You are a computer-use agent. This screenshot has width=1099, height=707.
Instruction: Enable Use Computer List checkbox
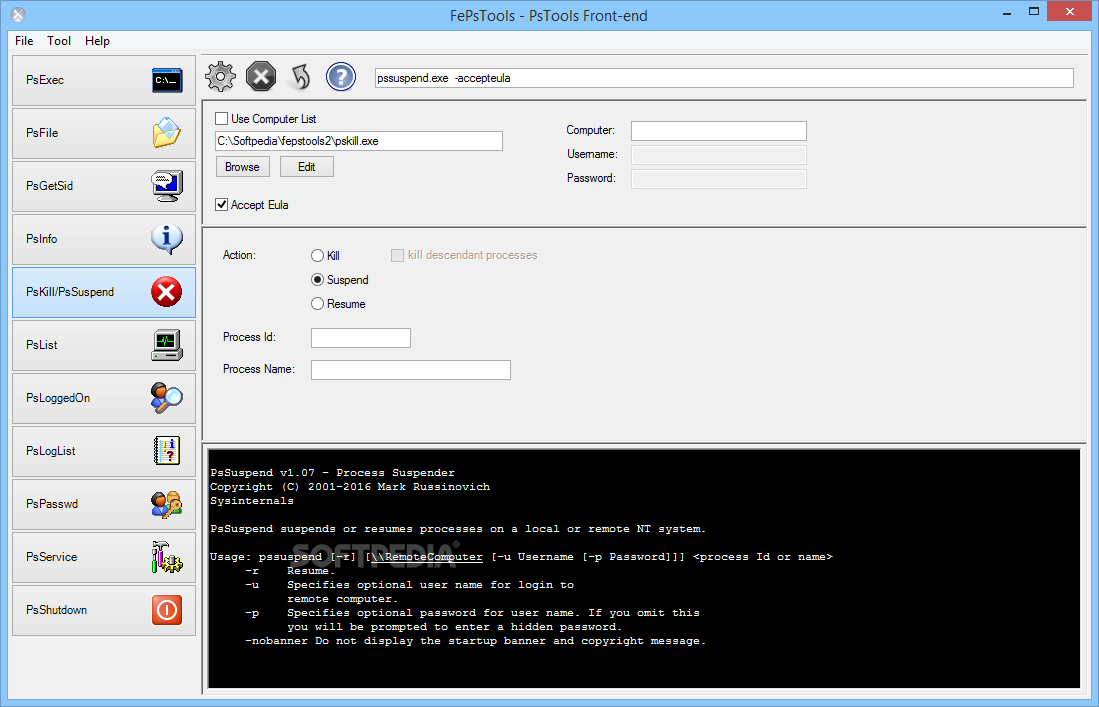click(x=221, y=118)
